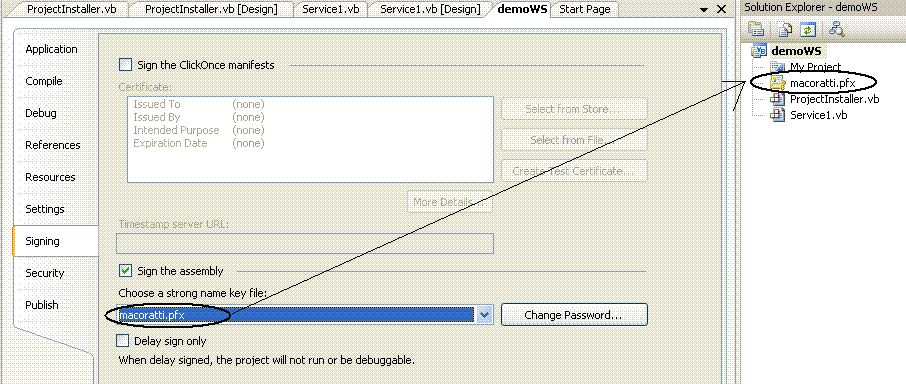Click the demoWS VB project icon
906x384 pixels.
tap(759, 51)
